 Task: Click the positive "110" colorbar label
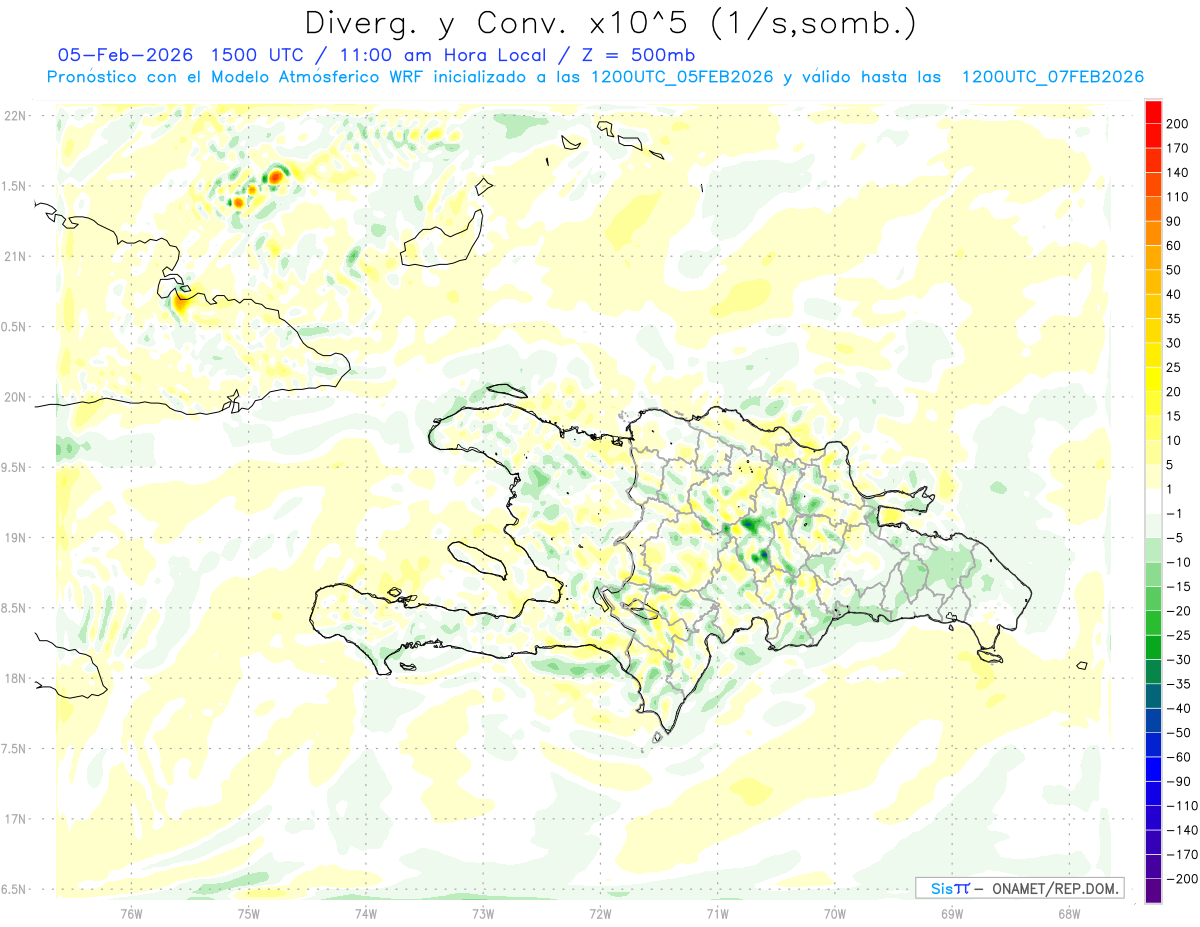coord(1178,197)
